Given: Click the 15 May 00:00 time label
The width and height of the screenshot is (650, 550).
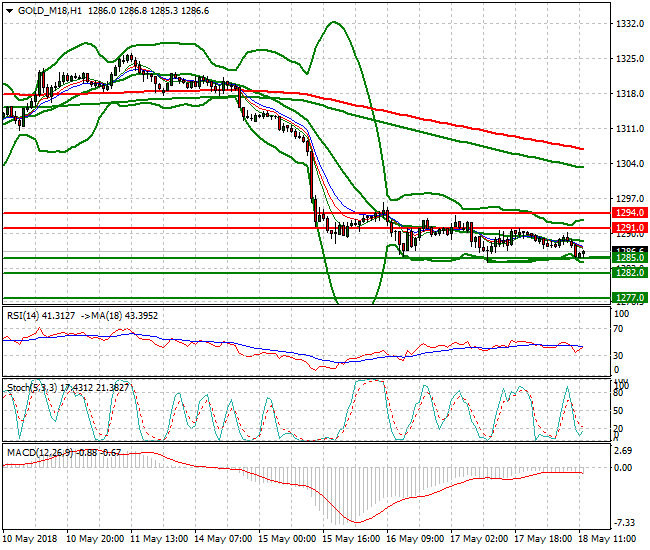Looking at the screenshot, I should click(287, 539).
